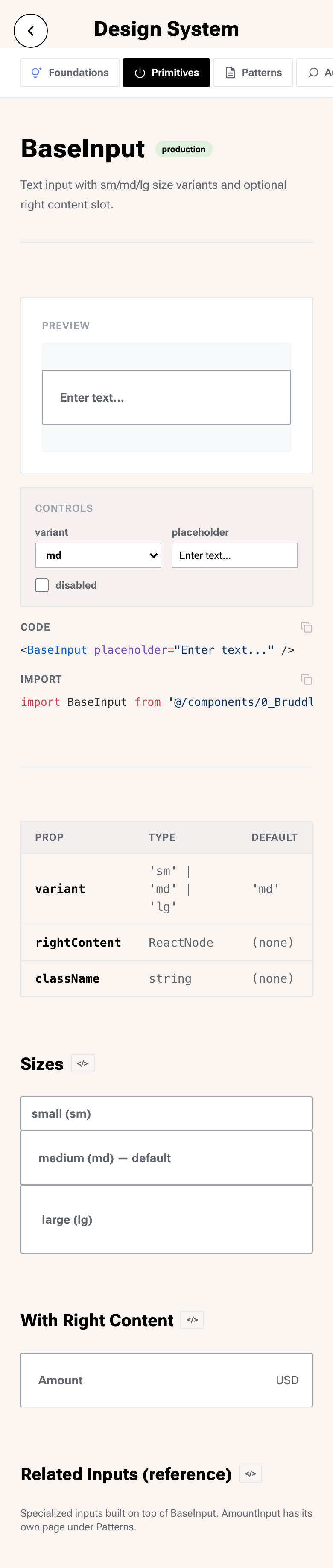Edit the placeholder control text field

point(234,555)
